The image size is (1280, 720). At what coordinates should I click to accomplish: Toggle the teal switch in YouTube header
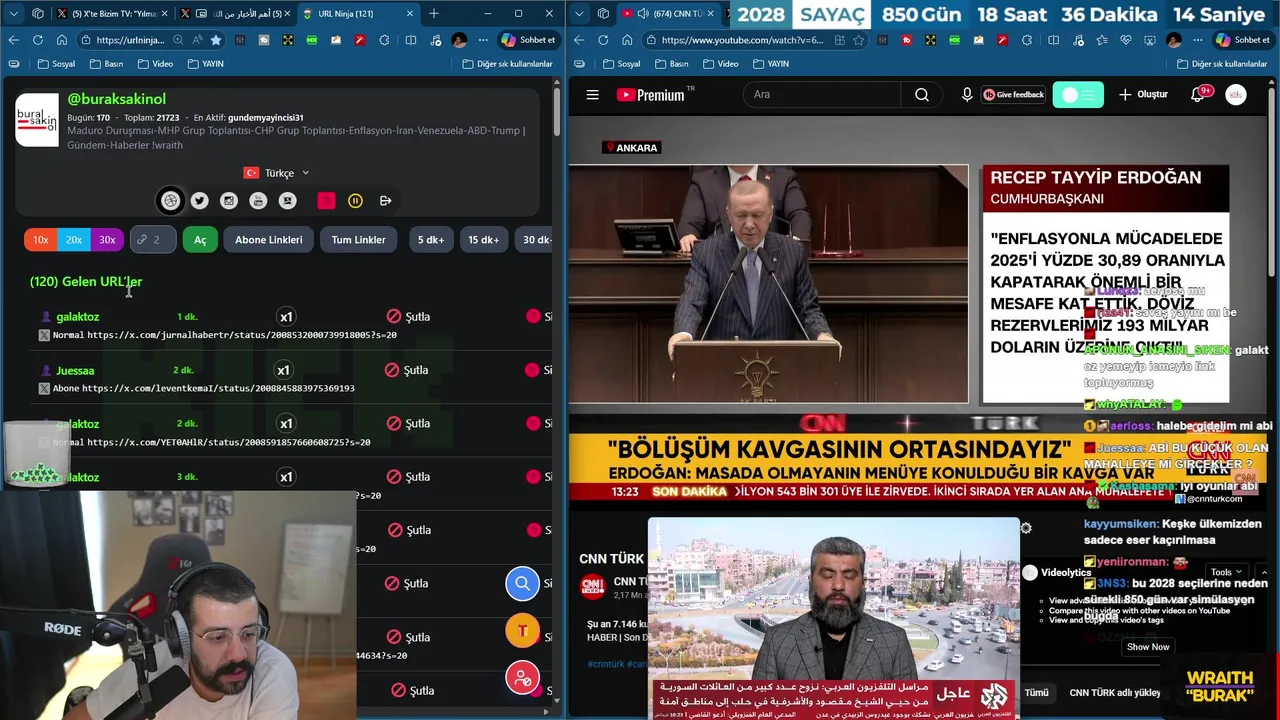pyautogui.click(x=1078, y=95)
